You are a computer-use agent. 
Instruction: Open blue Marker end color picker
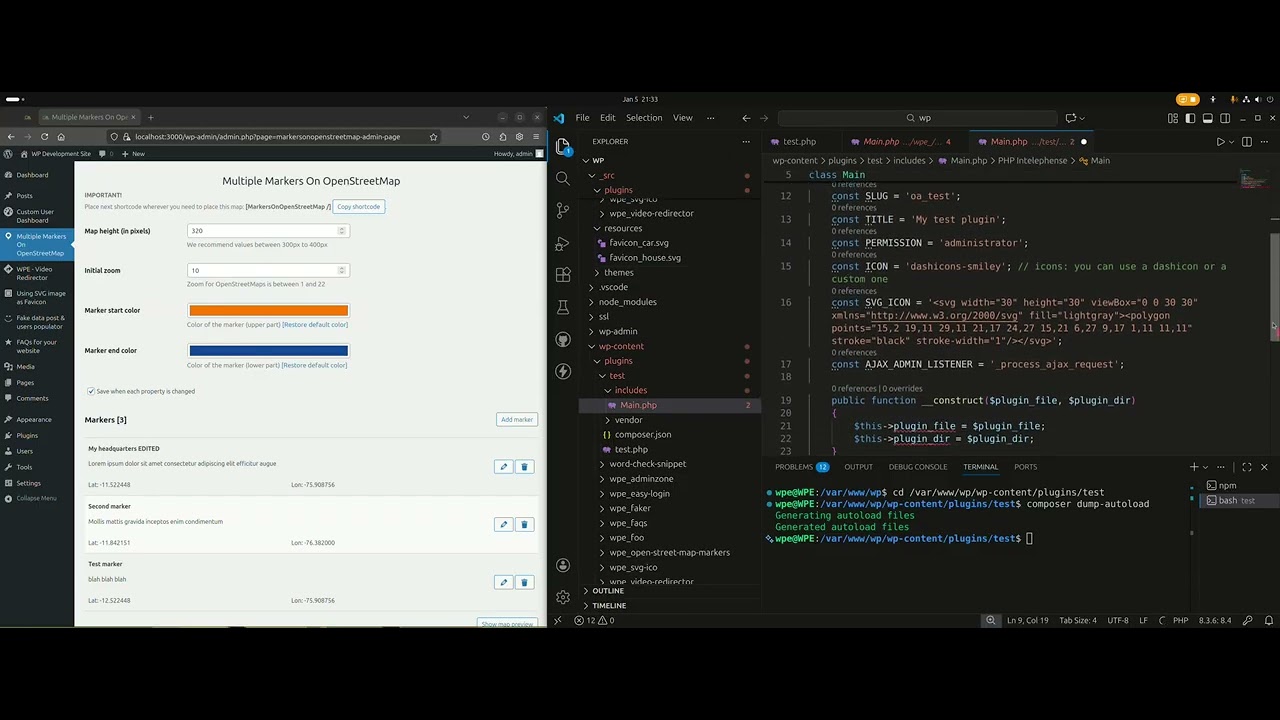pyautogui.click(x=268, y=351)
